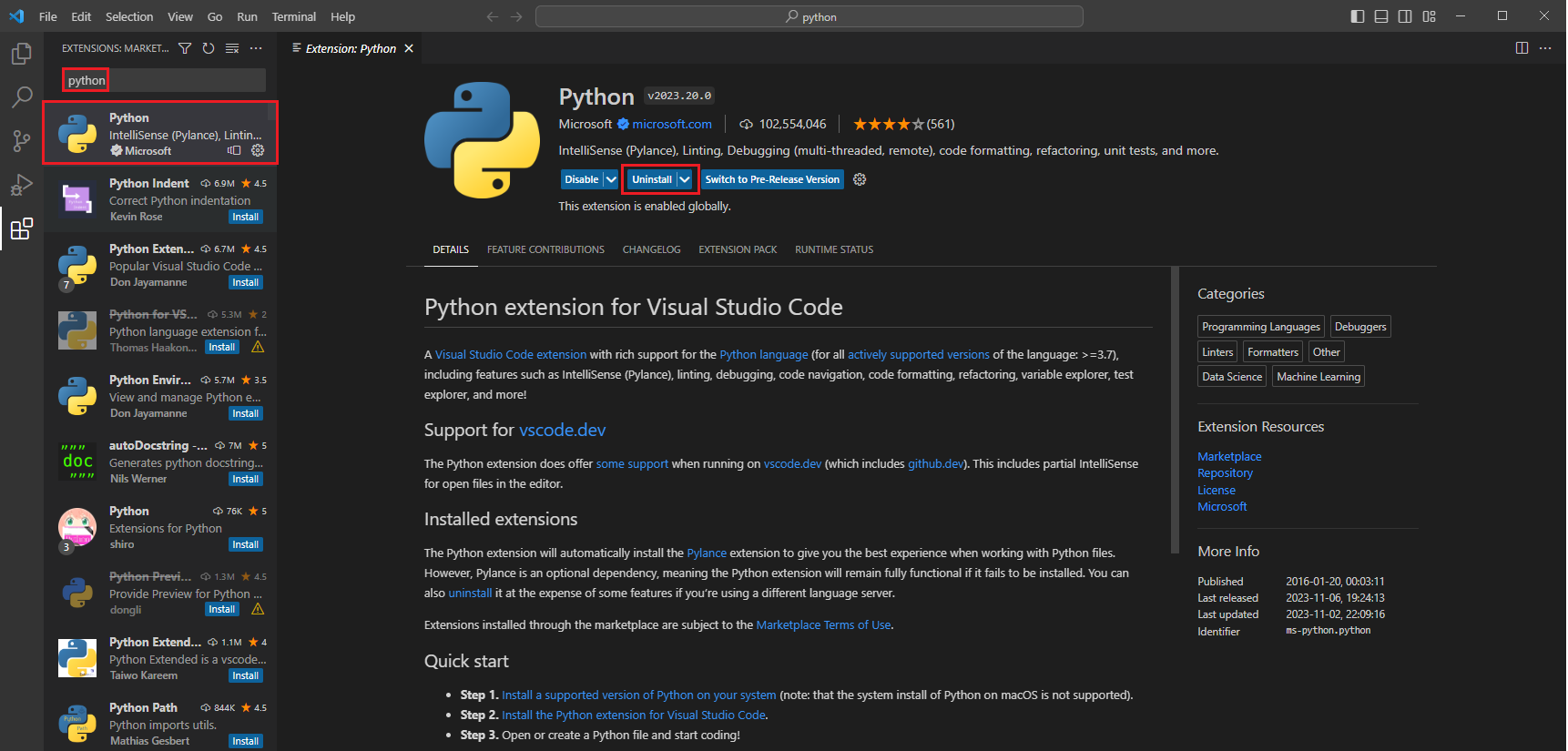Image resolution: width=1568 pixels, height=751 pixels.
Task: Open microsoft.com publisher link
Action: click(x=672, y=124)
